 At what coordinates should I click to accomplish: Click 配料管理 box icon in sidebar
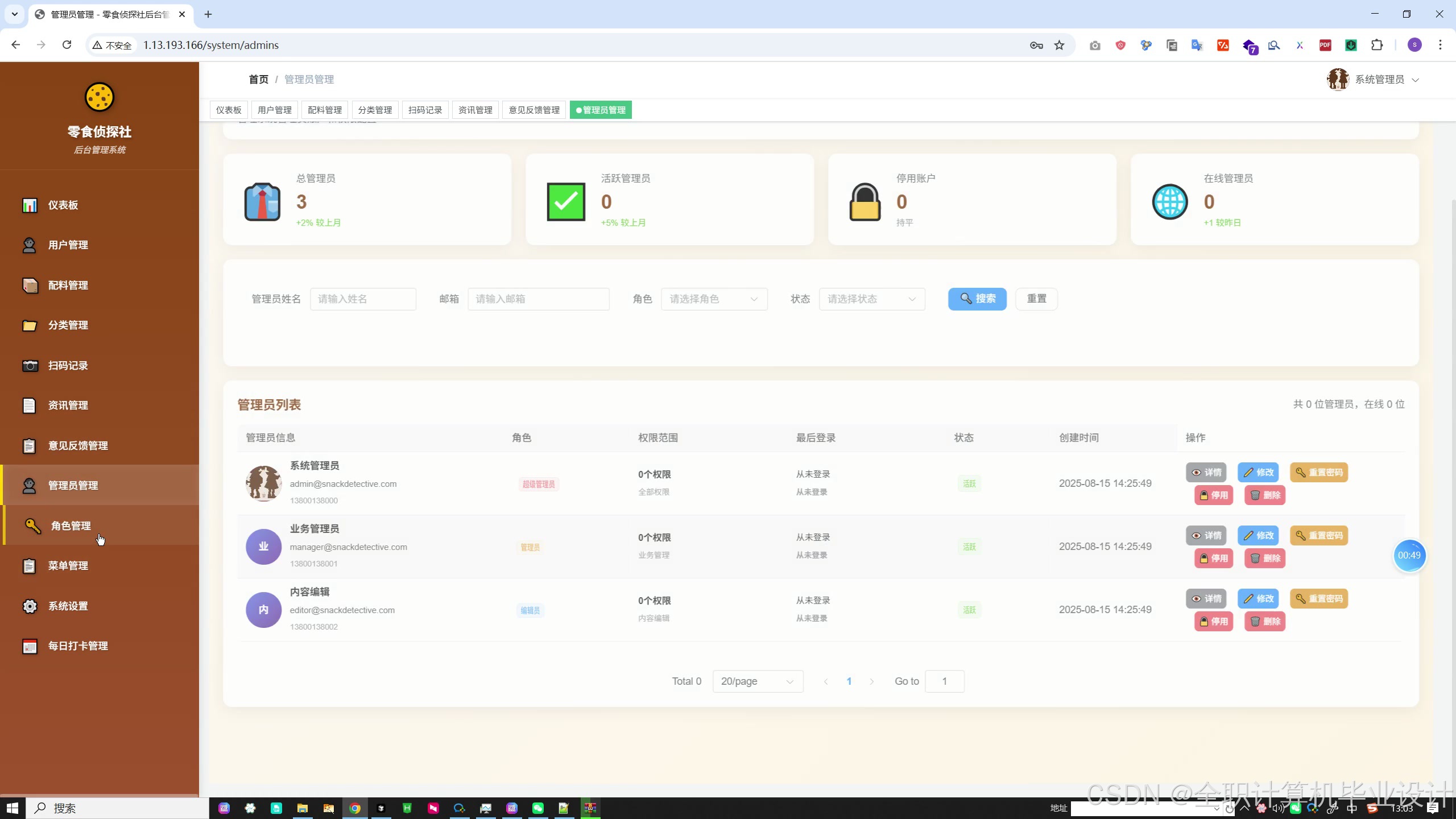tap(30, 285)
